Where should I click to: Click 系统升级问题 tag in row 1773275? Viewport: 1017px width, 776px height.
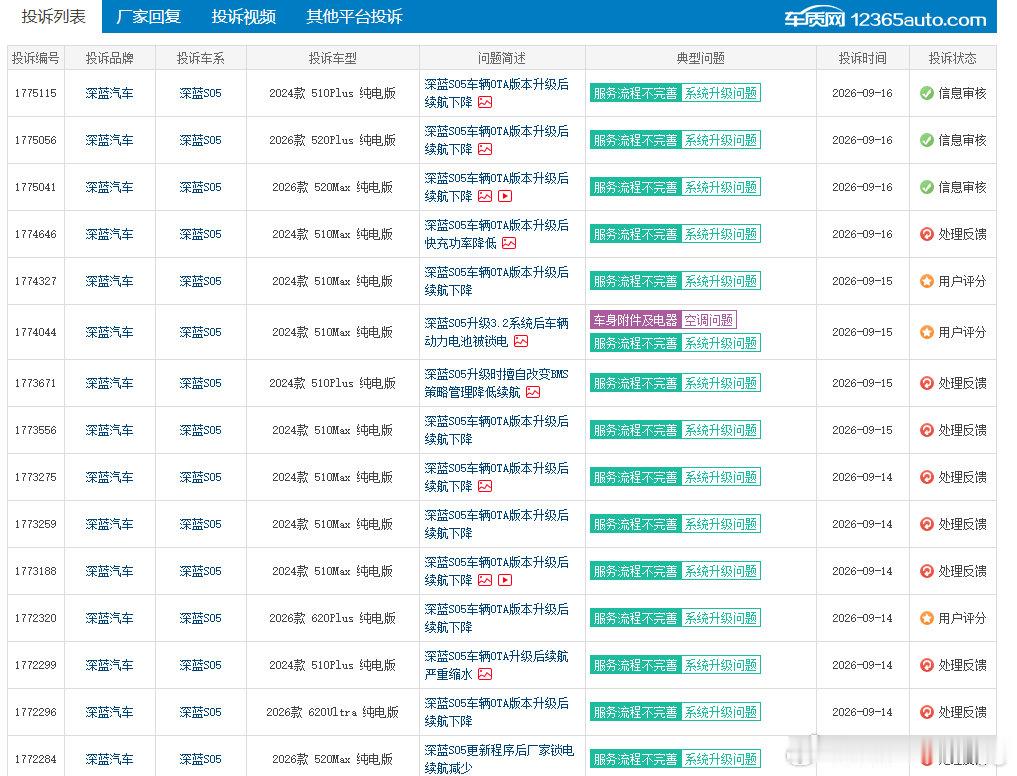click(721, 477)
